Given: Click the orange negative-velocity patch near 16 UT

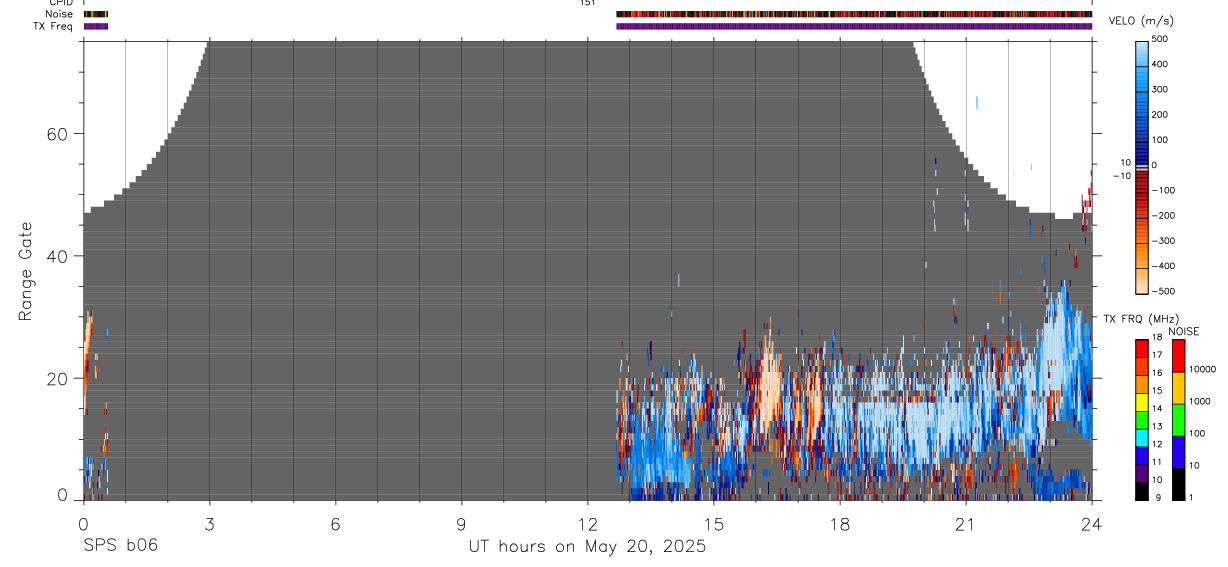Looking at the screenshot, I should 770,390.
